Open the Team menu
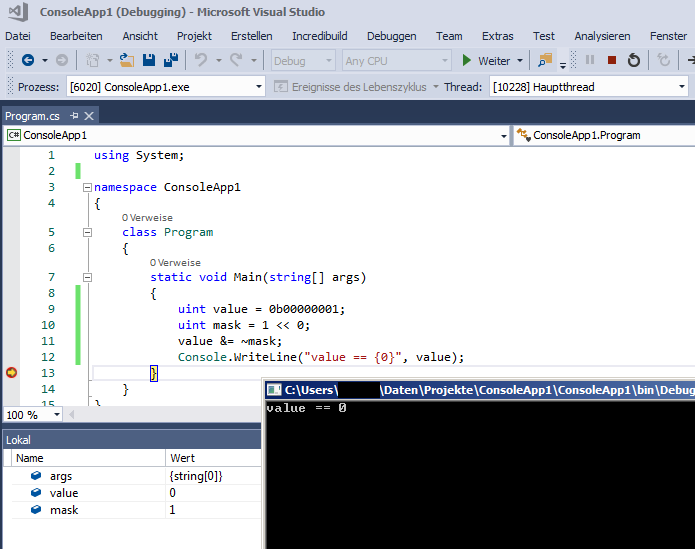This screenshot has width=695, height=549. coord(449,36)
